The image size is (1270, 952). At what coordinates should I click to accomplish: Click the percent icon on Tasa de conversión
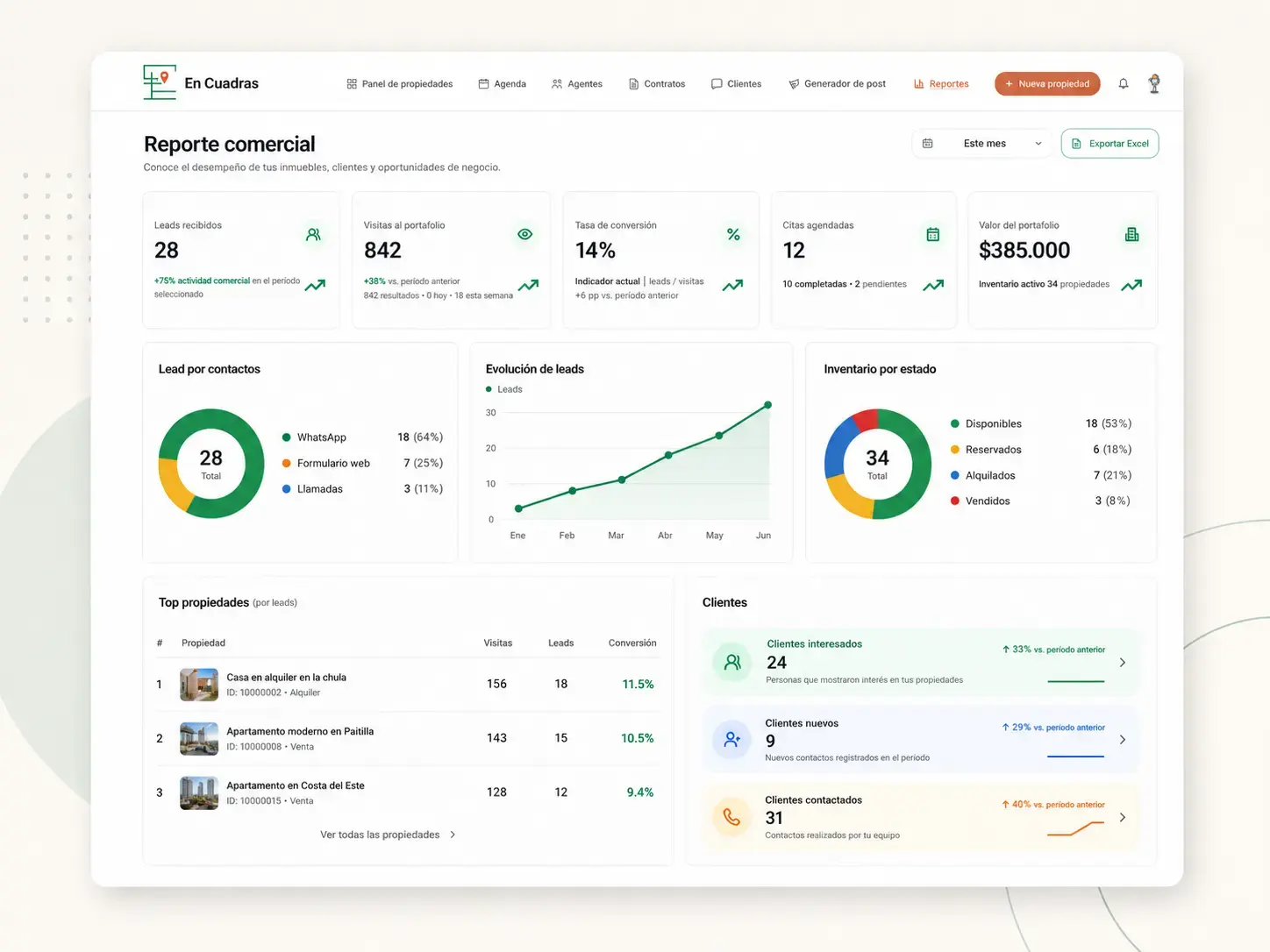(734, 234)
